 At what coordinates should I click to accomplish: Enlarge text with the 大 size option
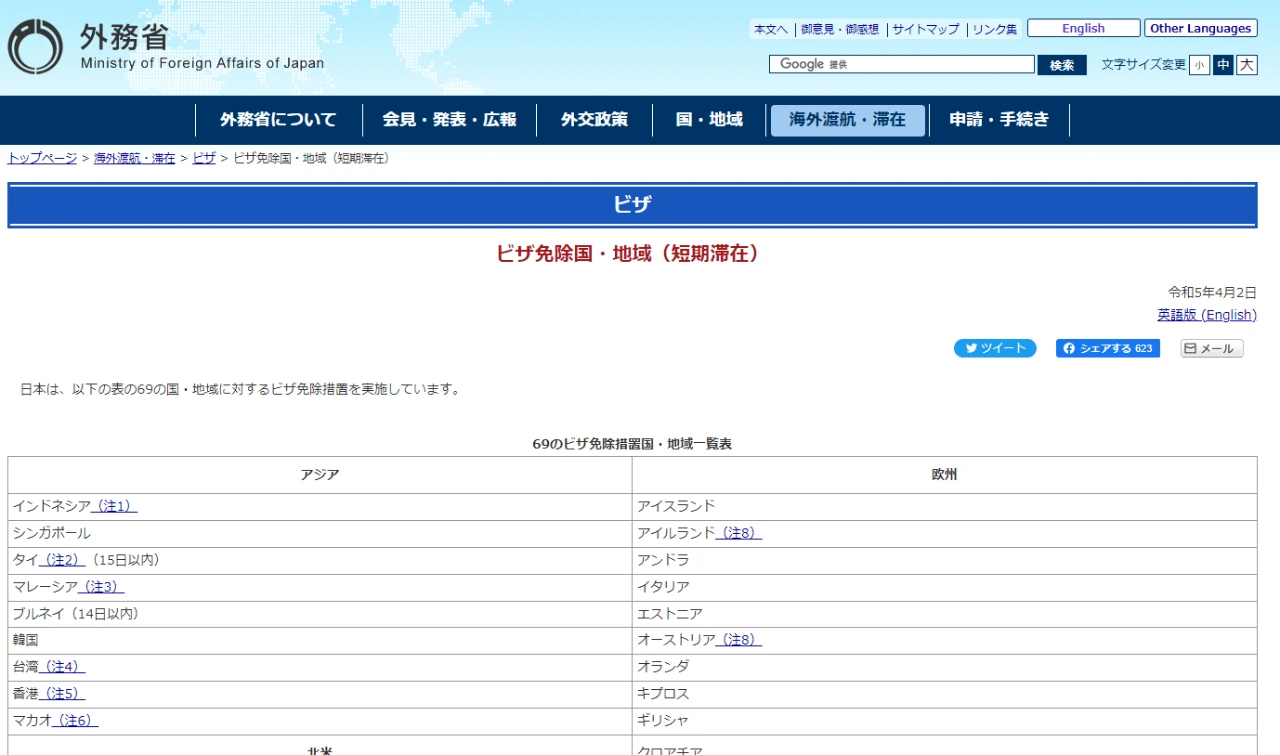point(1247,63)
